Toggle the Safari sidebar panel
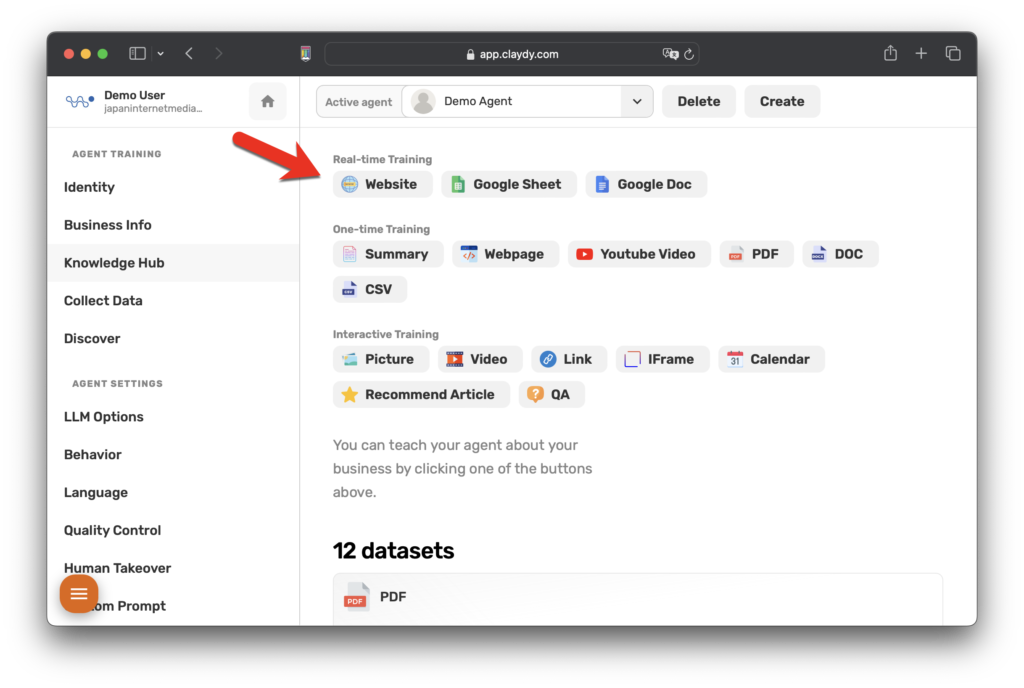Screen dimensions: 1024x688 138,54
